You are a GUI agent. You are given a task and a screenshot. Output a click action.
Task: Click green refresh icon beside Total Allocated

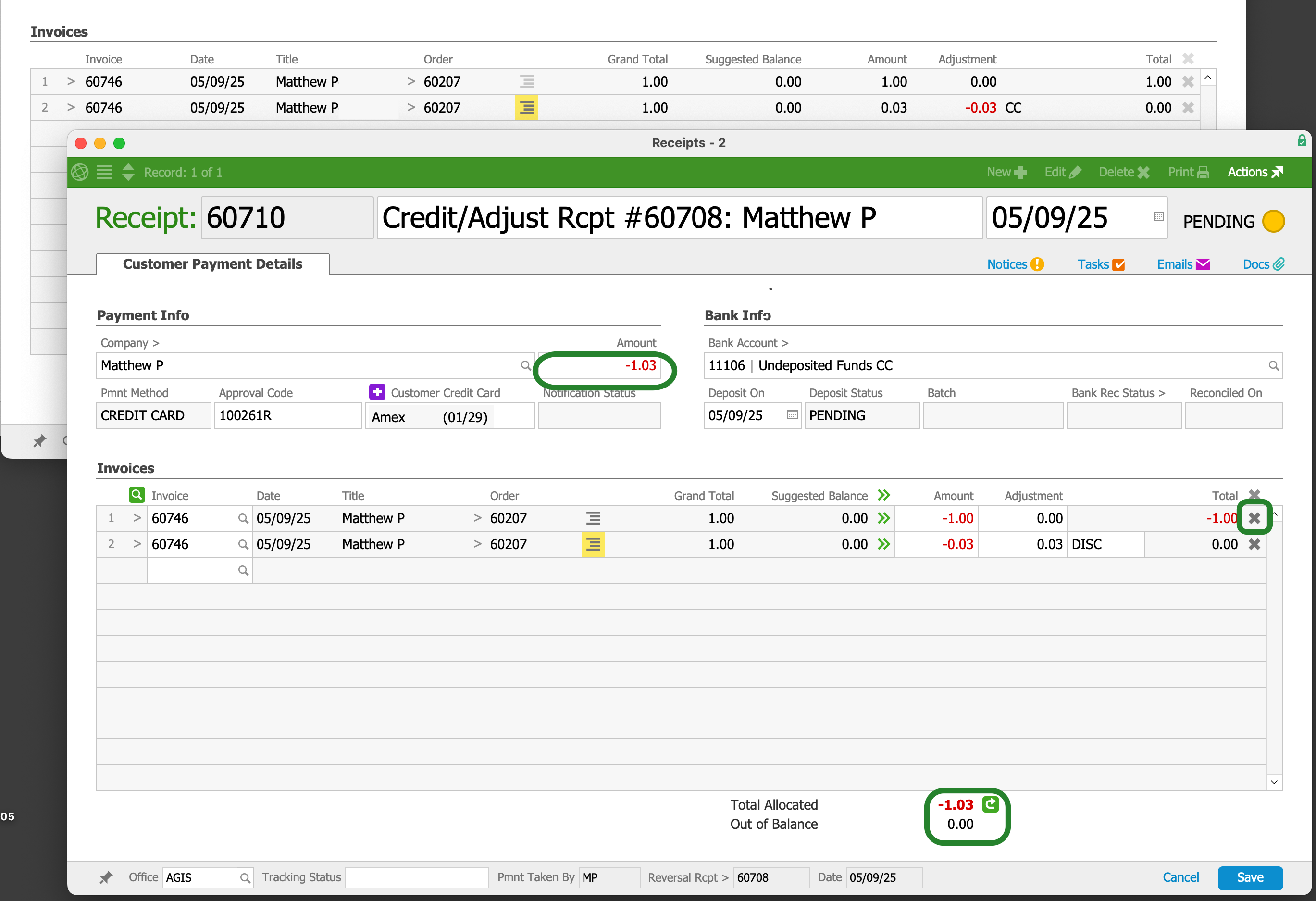(x=991, y=804)
